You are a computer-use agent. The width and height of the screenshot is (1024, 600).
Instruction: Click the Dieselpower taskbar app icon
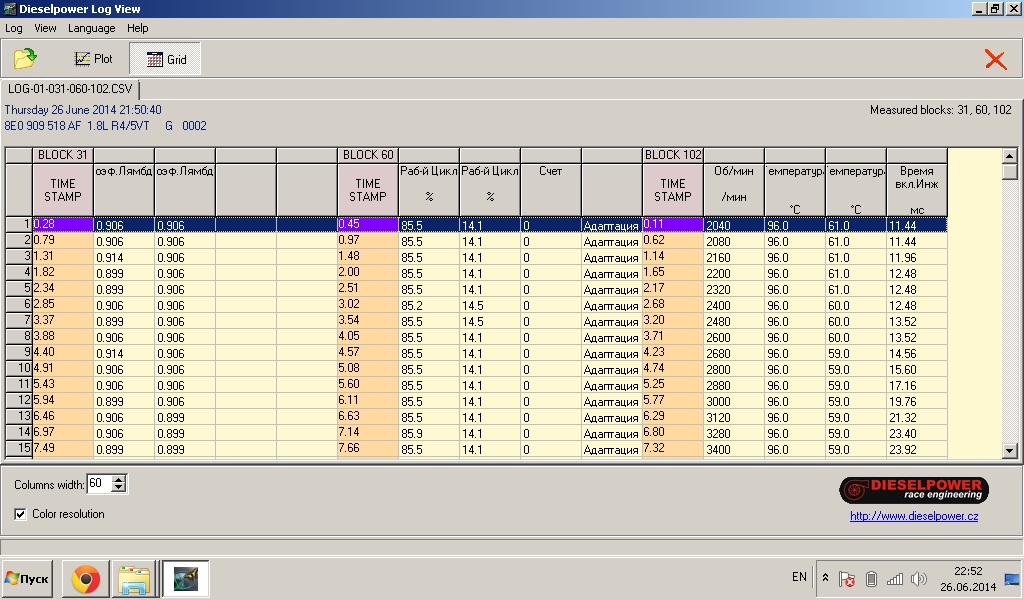coord(185,578)
